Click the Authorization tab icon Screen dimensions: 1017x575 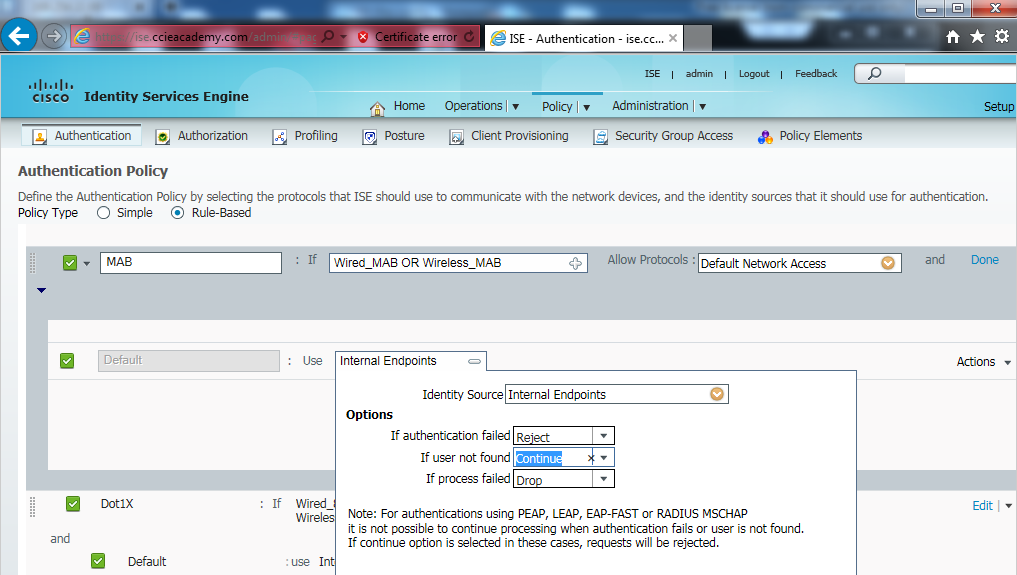163,137
